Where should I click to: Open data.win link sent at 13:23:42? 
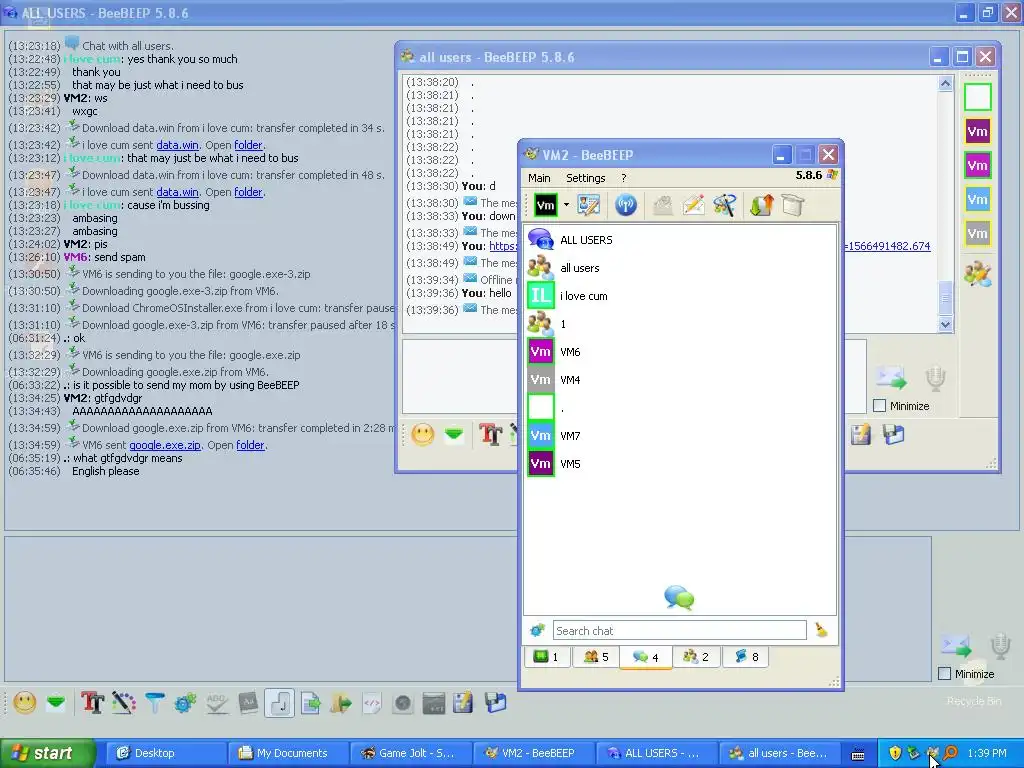point(177,145)
